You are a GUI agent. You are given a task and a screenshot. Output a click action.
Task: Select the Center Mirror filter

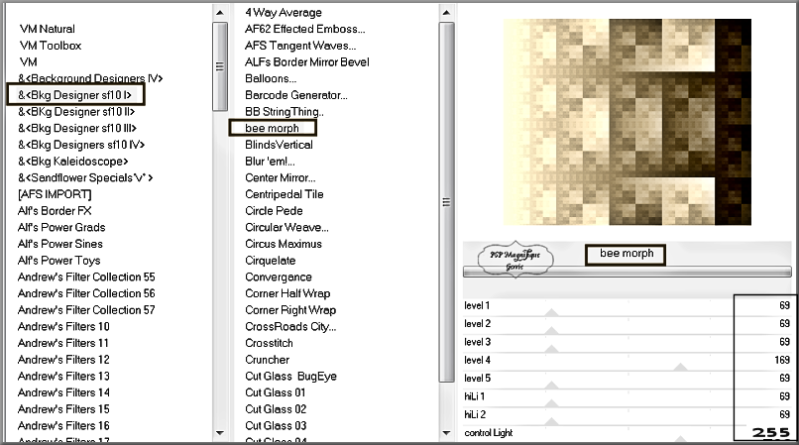(280, 178)
